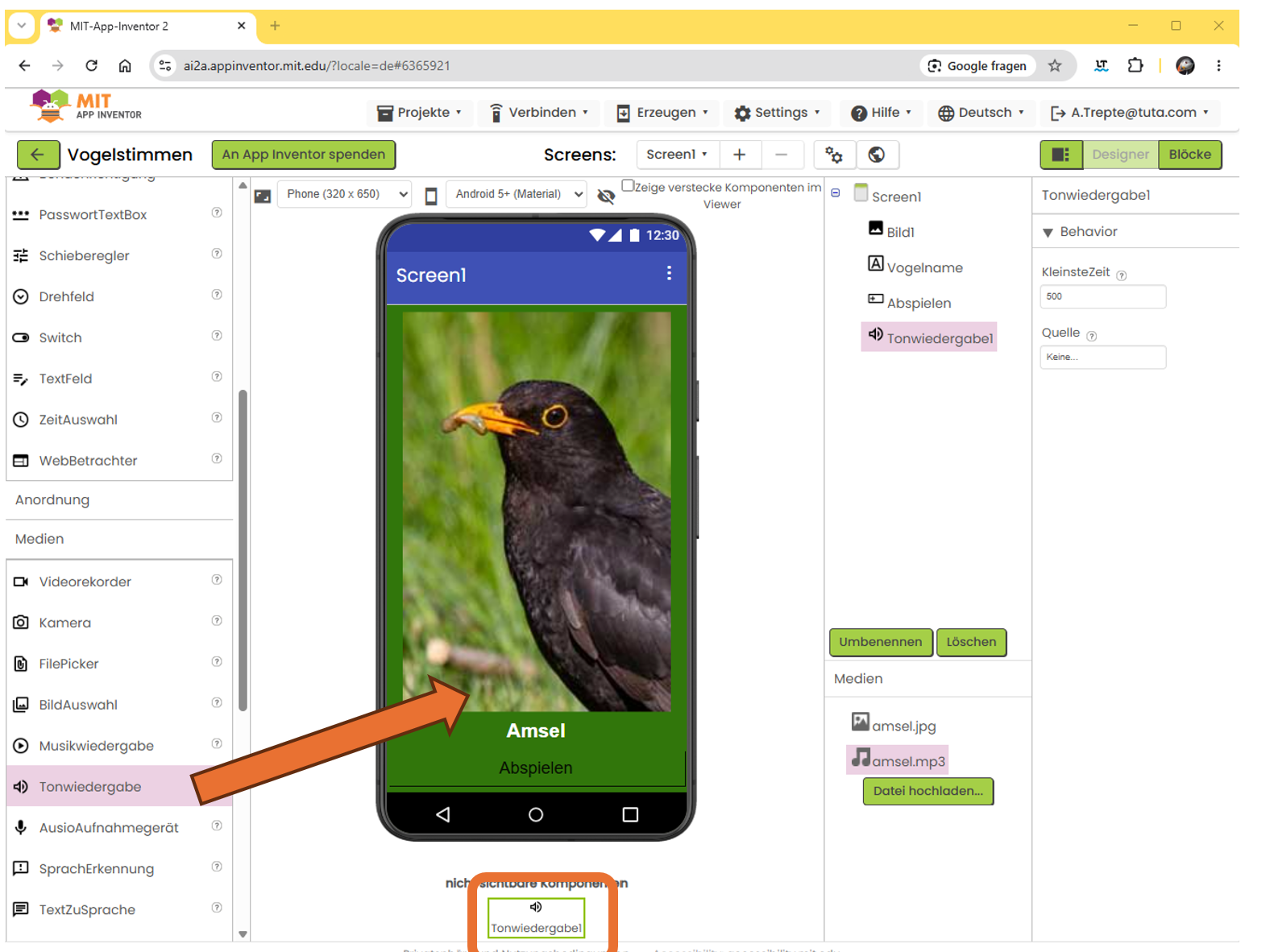Go to browser home page
Screen dimensions: 1270x952
click(x=125, y=65)
